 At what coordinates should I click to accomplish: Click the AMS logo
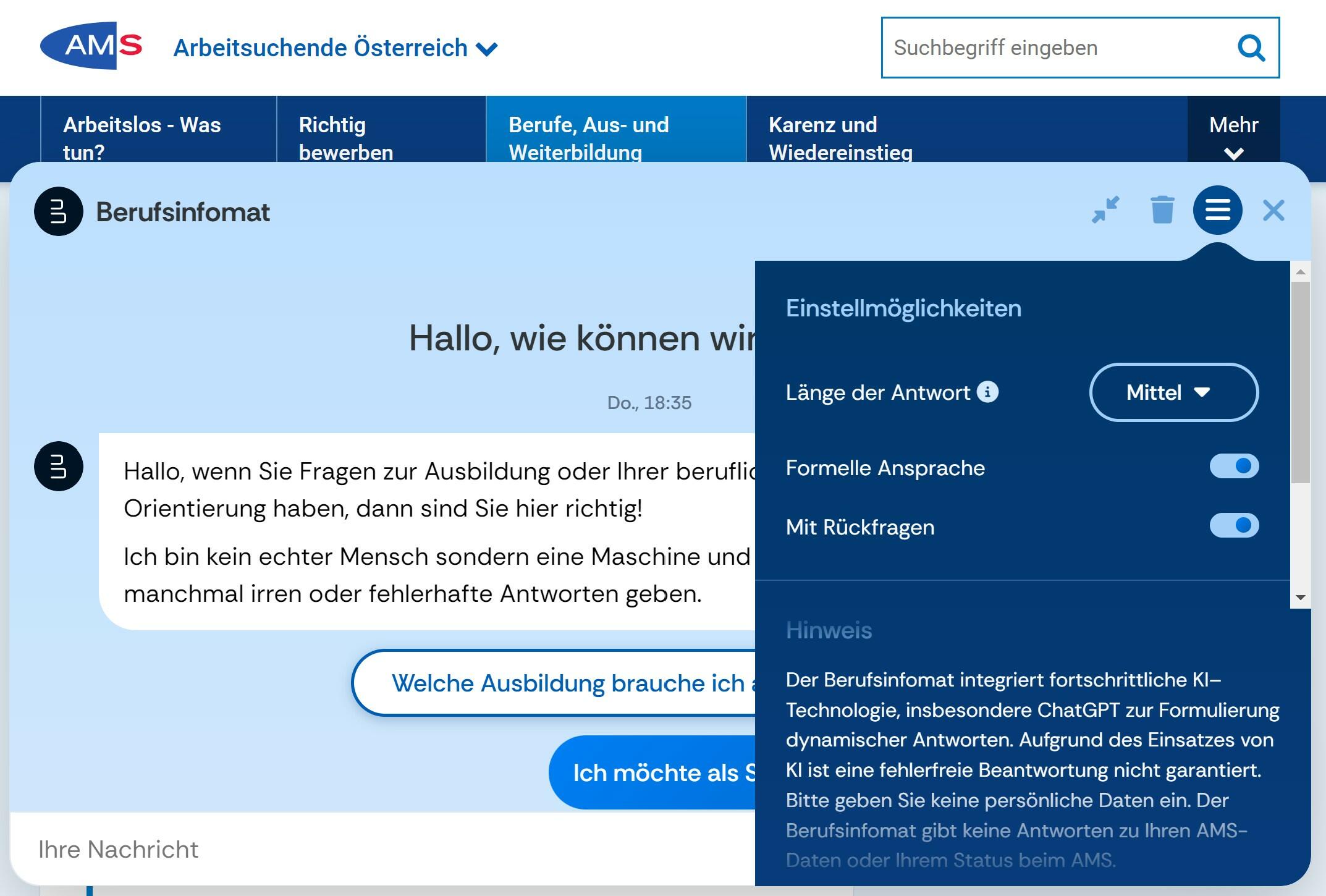[x=91, y=46]
